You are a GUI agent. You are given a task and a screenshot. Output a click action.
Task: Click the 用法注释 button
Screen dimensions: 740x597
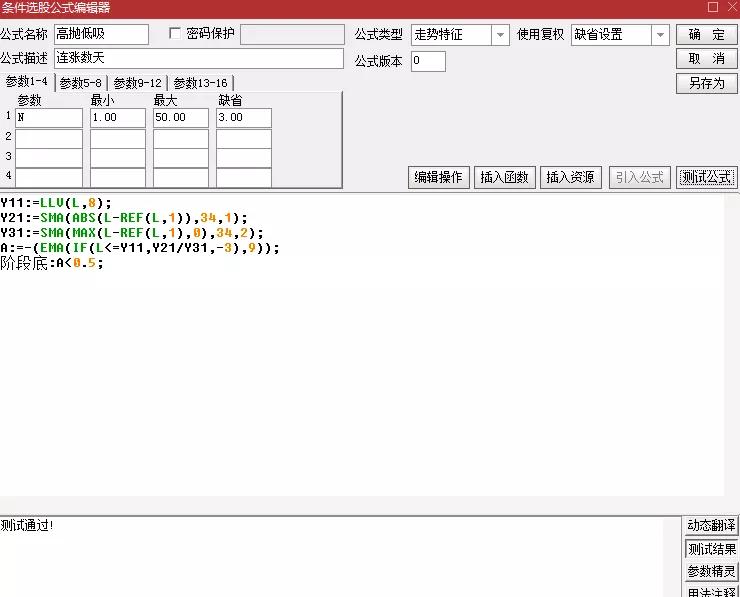tap(711, 591)
